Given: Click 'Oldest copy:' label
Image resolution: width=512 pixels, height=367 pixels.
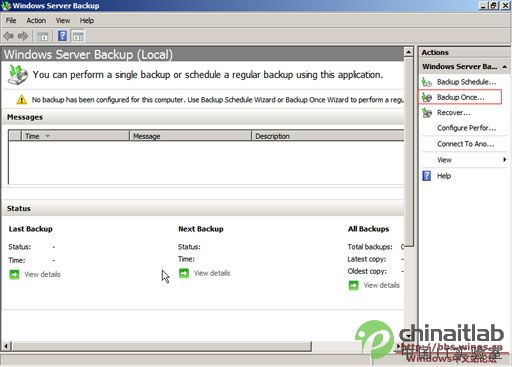Looking at the screenshot, I should coord(367,271).
